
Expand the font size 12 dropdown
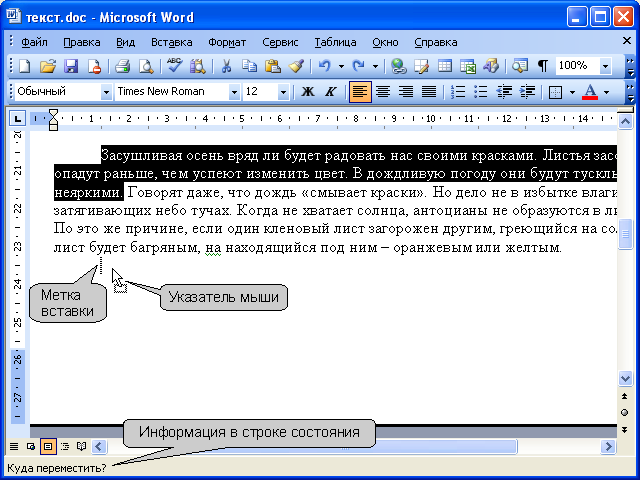point(283,92)
